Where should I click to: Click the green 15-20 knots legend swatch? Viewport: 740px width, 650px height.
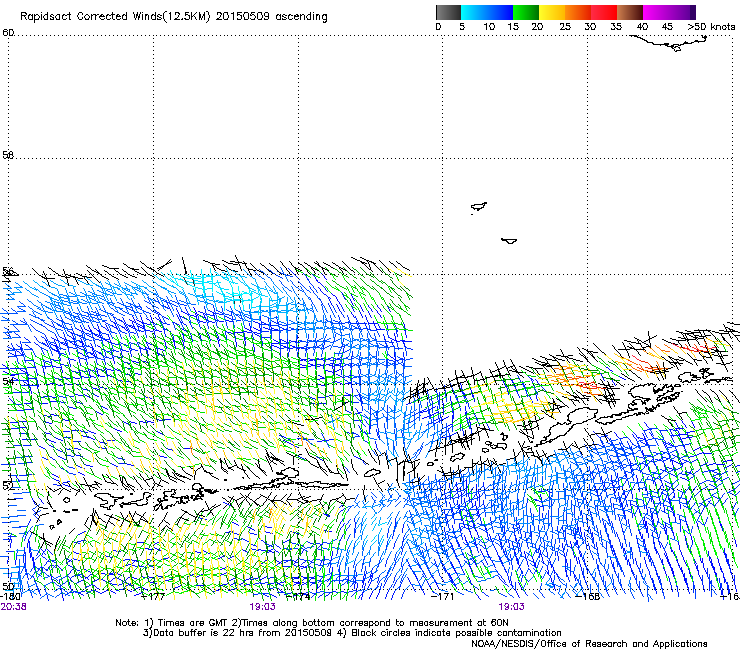click(x=526, y=12)
